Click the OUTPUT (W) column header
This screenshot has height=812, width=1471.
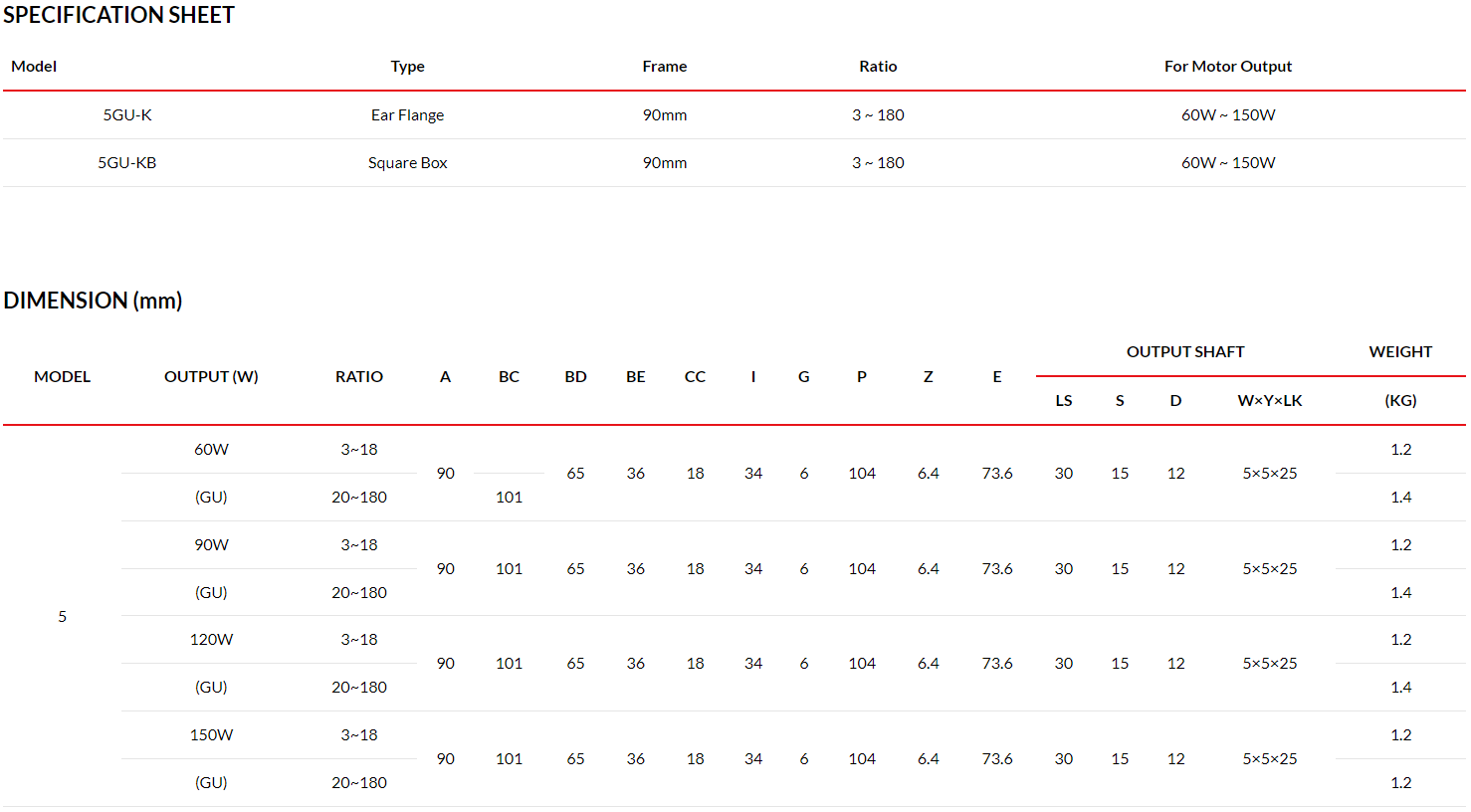click(x=211, y=377)
